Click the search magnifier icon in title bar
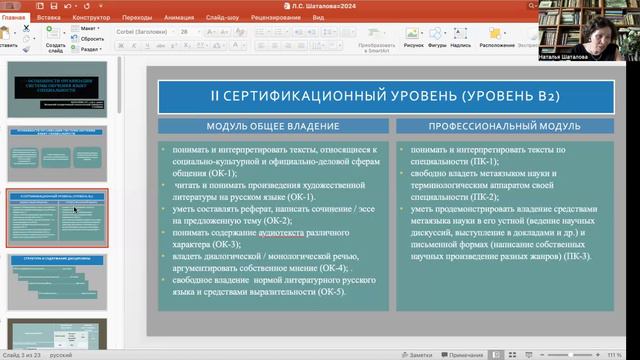Image resolution: width=640 pixels, height=360 pixels. (531, 6)
